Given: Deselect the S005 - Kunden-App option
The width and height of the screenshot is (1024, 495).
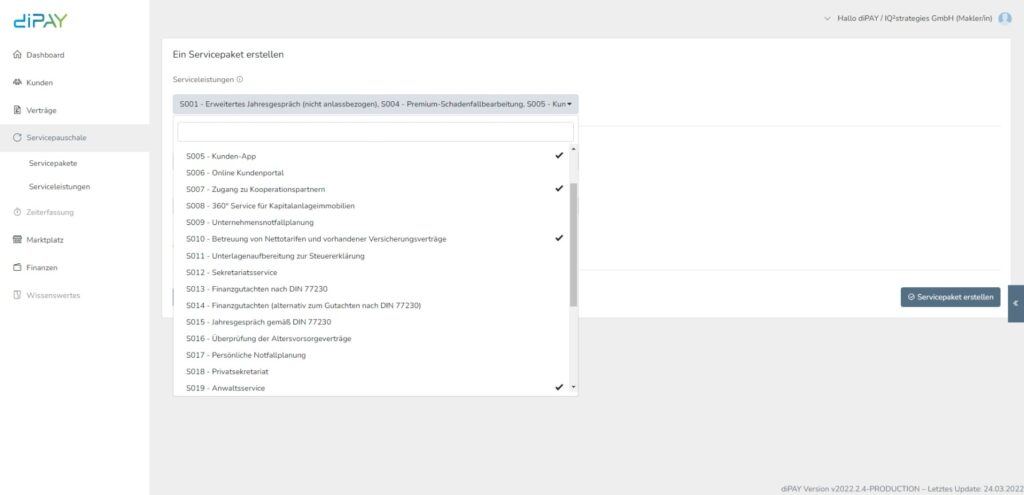Looking at the screenshot, I should [374, 157].
